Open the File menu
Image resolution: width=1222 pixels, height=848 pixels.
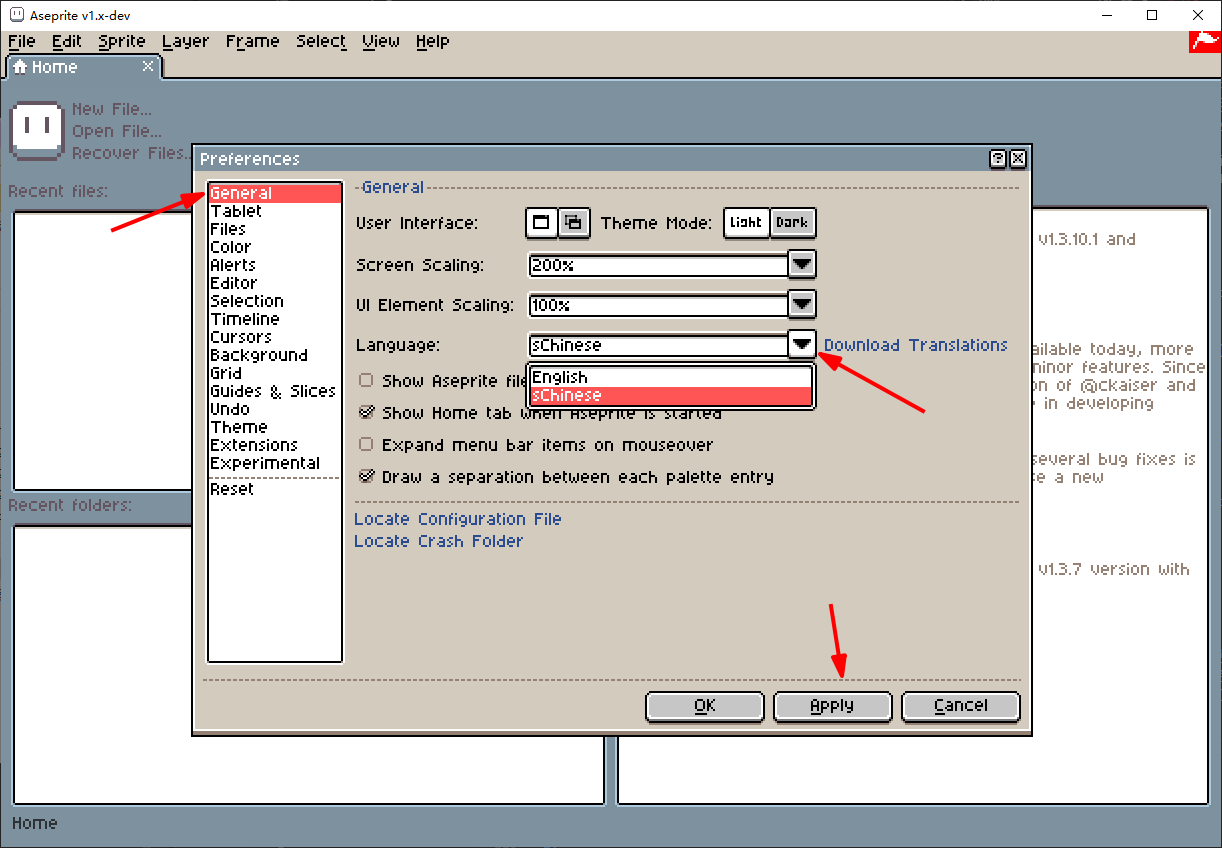(22, 41)
